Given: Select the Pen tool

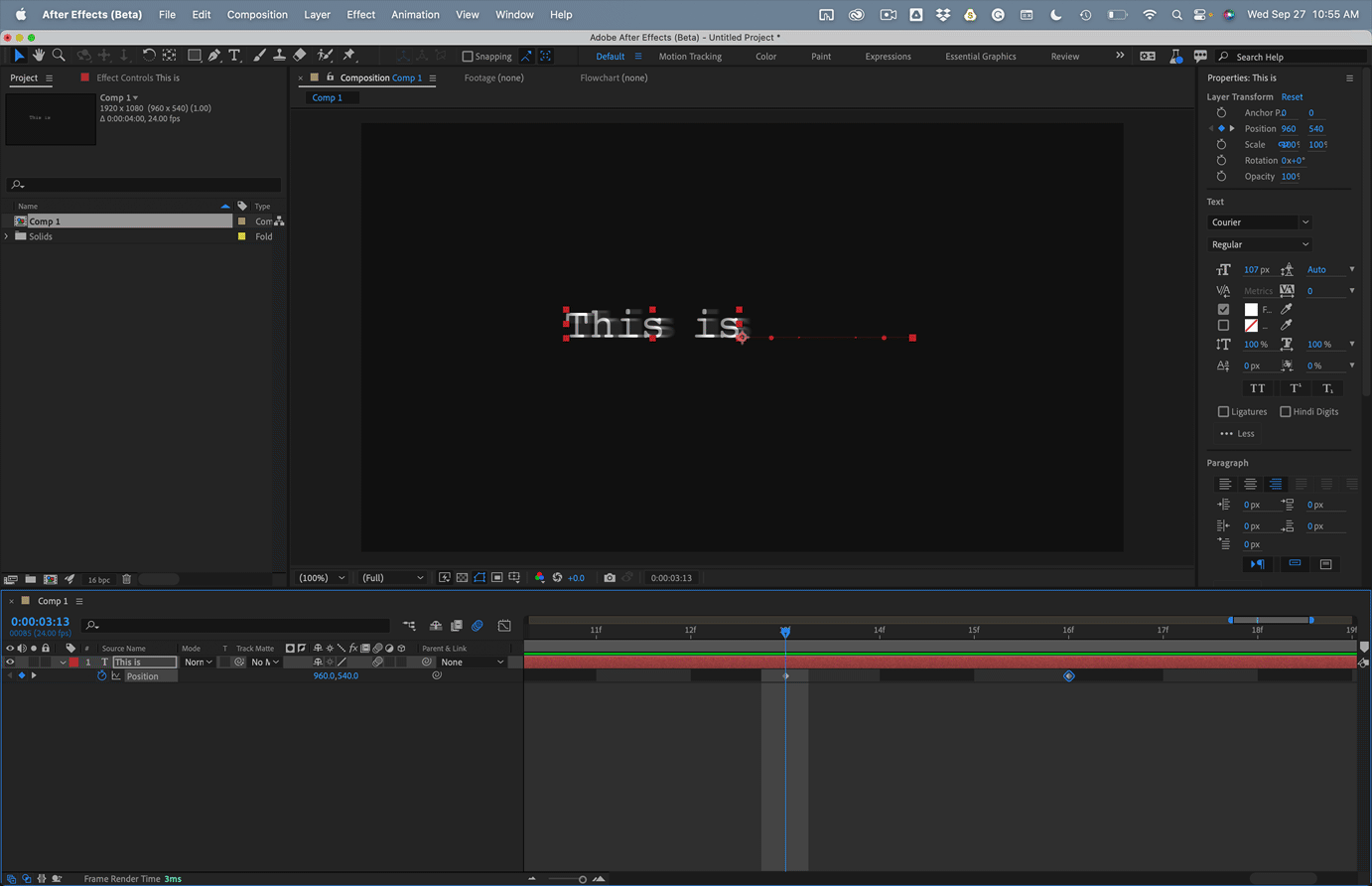Looking at the screenshot, I should pos(214,56).
